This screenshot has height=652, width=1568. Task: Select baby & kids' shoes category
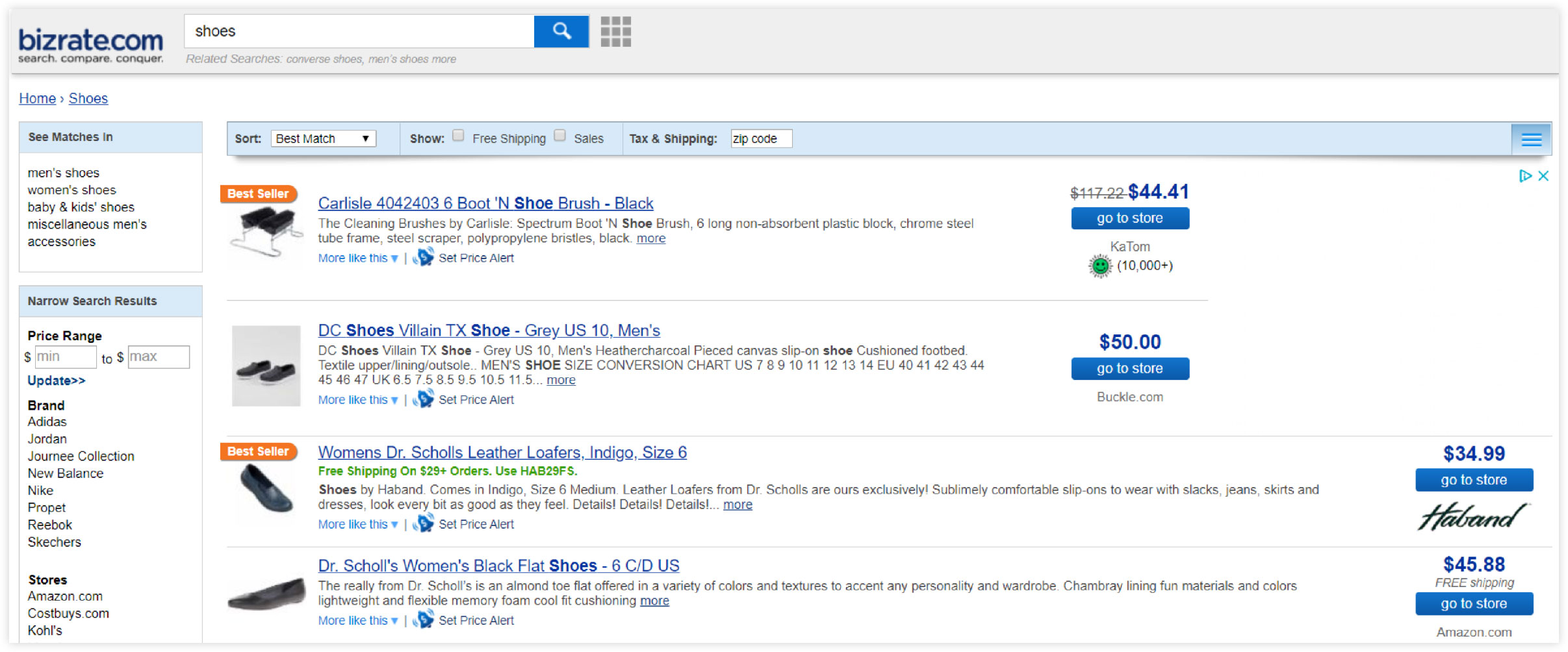pos(81,207)
